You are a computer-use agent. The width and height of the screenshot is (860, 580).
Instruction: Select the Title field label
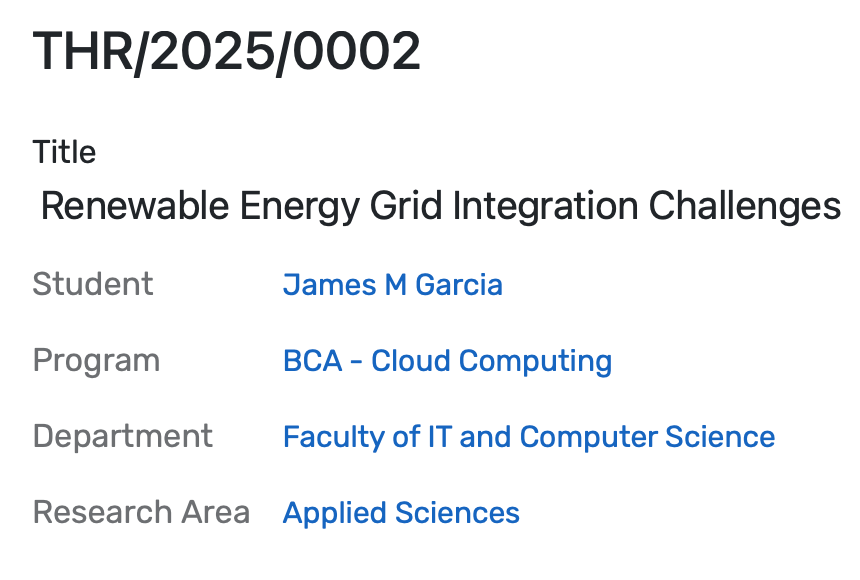64,152
